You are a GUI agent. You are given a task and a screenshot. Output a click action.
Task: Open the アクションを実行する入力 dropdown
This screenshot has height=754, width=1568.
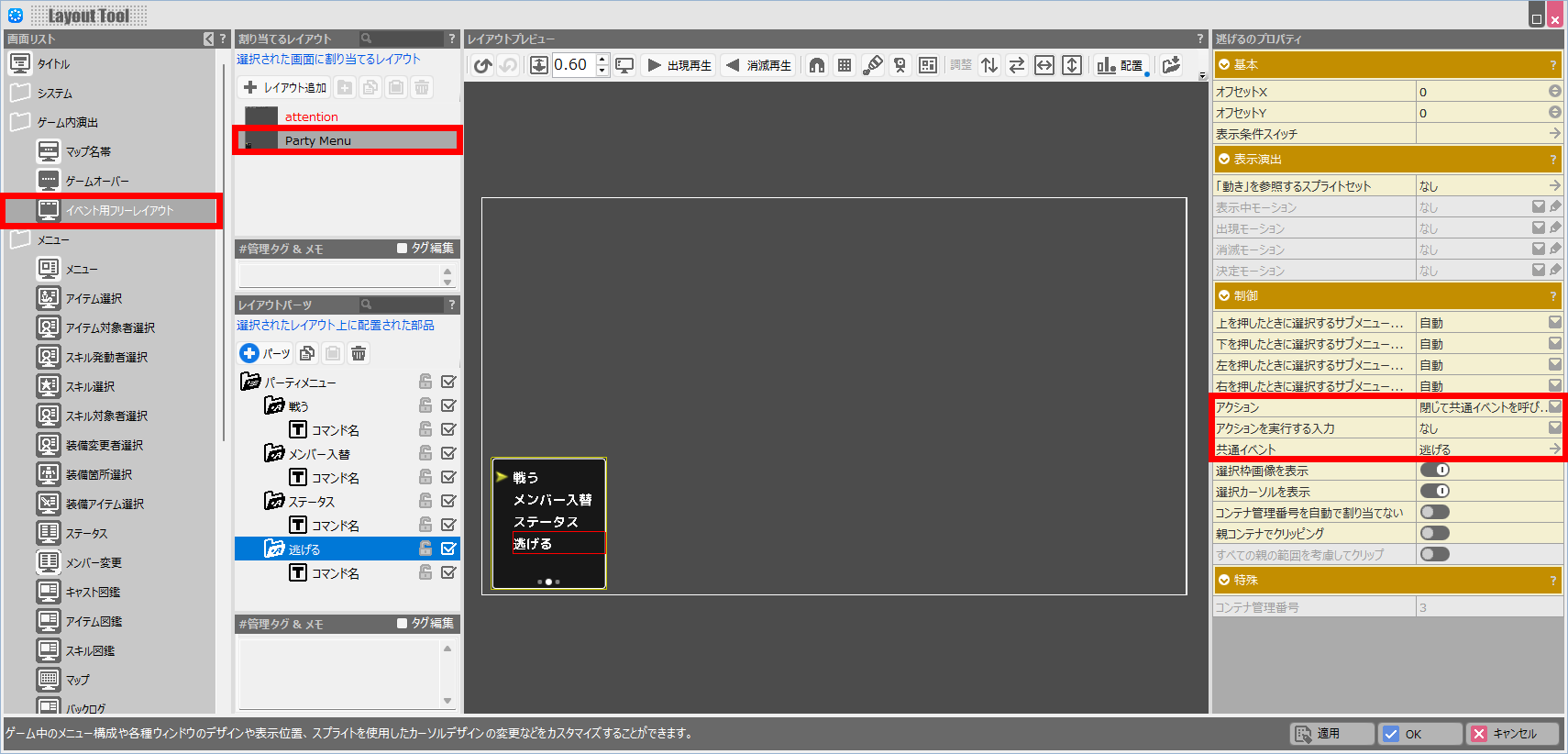coord(1554,428)
